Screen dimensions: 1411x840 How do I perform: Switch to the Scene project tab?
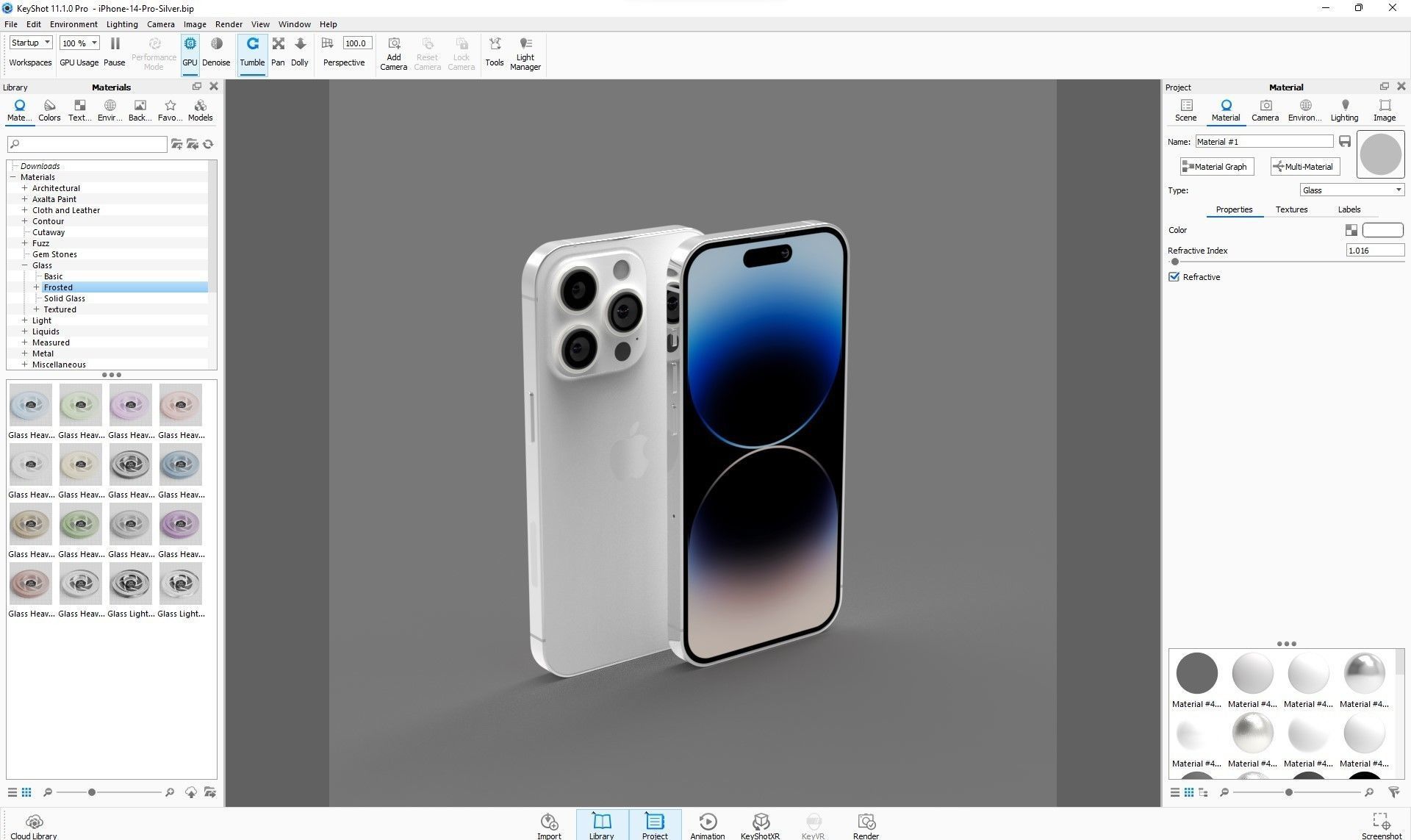(1185, 110)
